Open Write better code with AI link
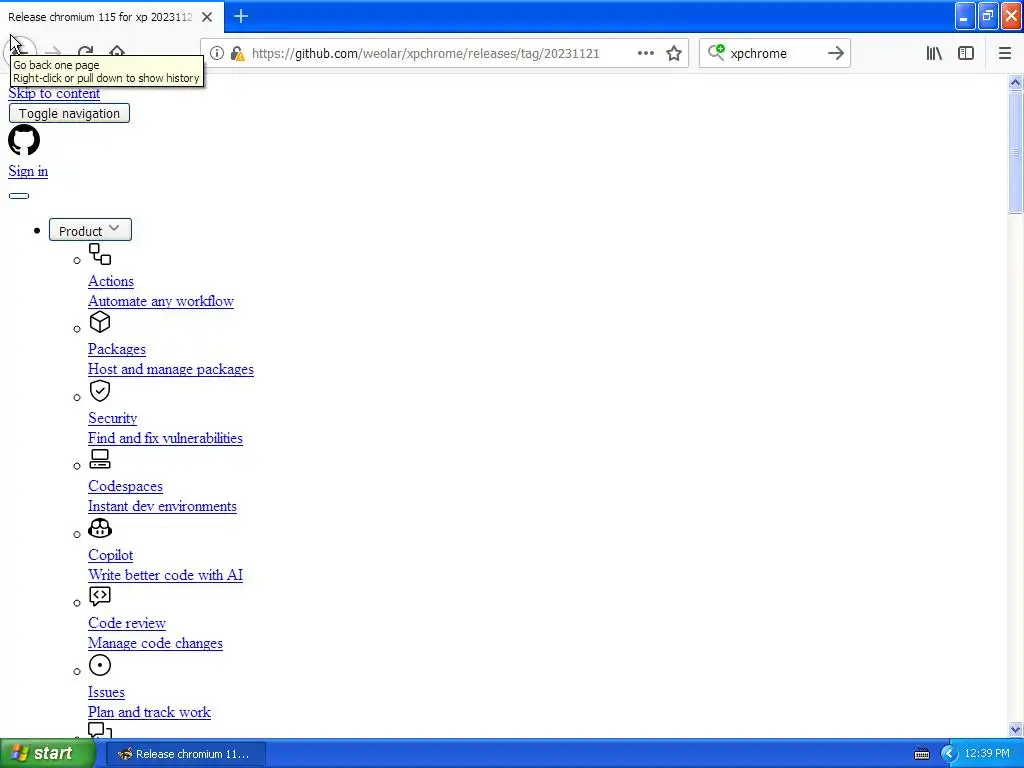The image size is (1024, 768). tap(165, 575)
